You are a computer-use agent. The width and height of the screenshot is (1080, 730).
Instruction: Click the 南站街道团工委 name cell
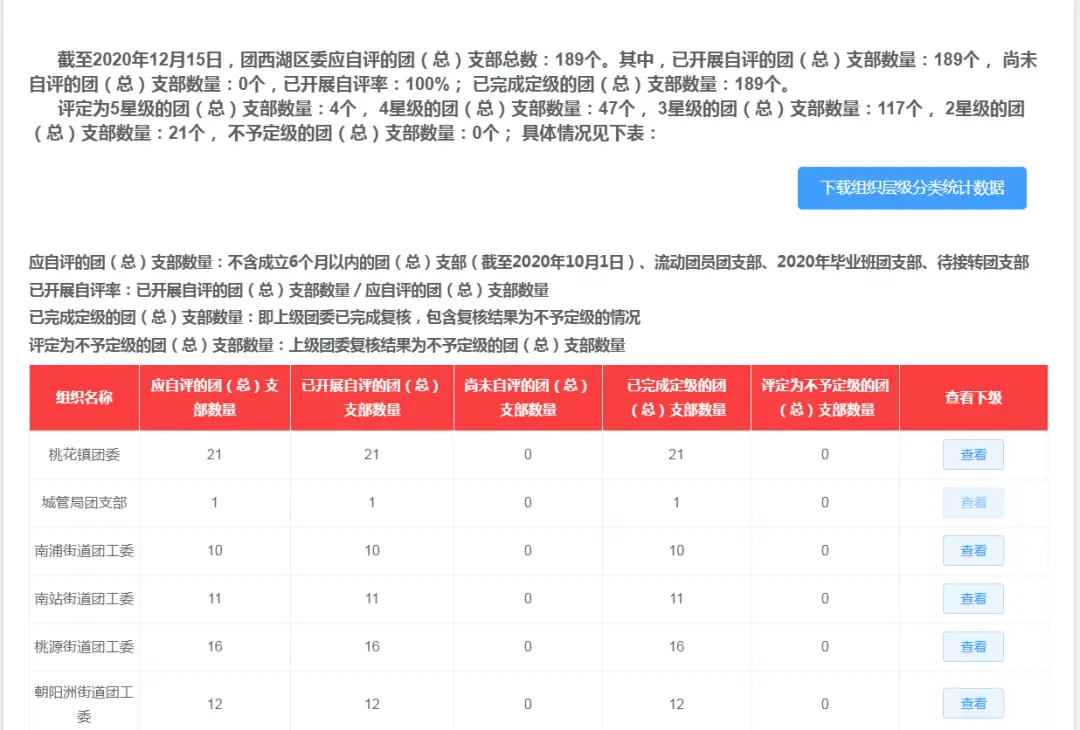84,598
